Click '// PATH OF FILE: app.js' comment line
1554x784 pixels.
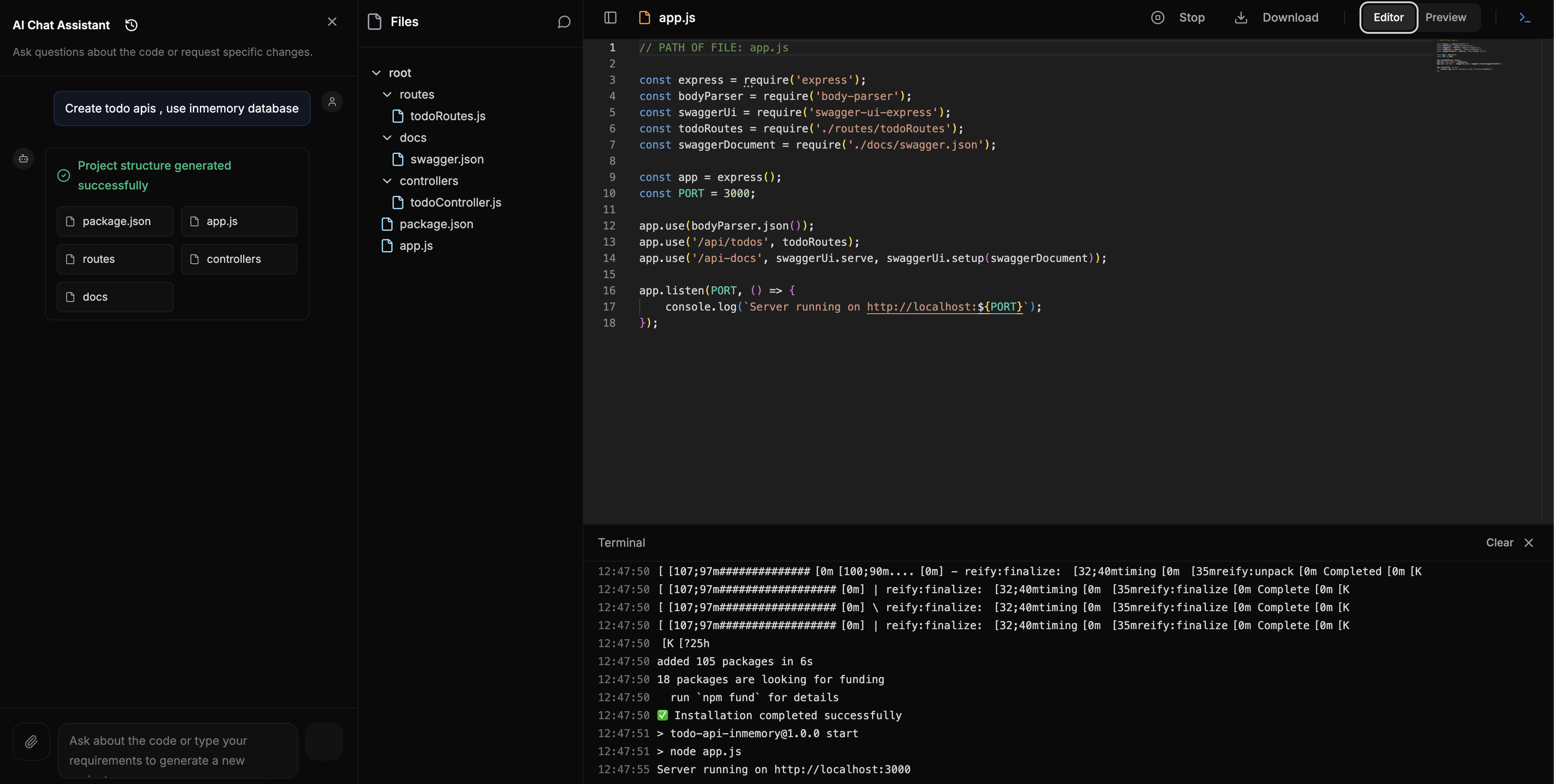(x=714, y=48)
